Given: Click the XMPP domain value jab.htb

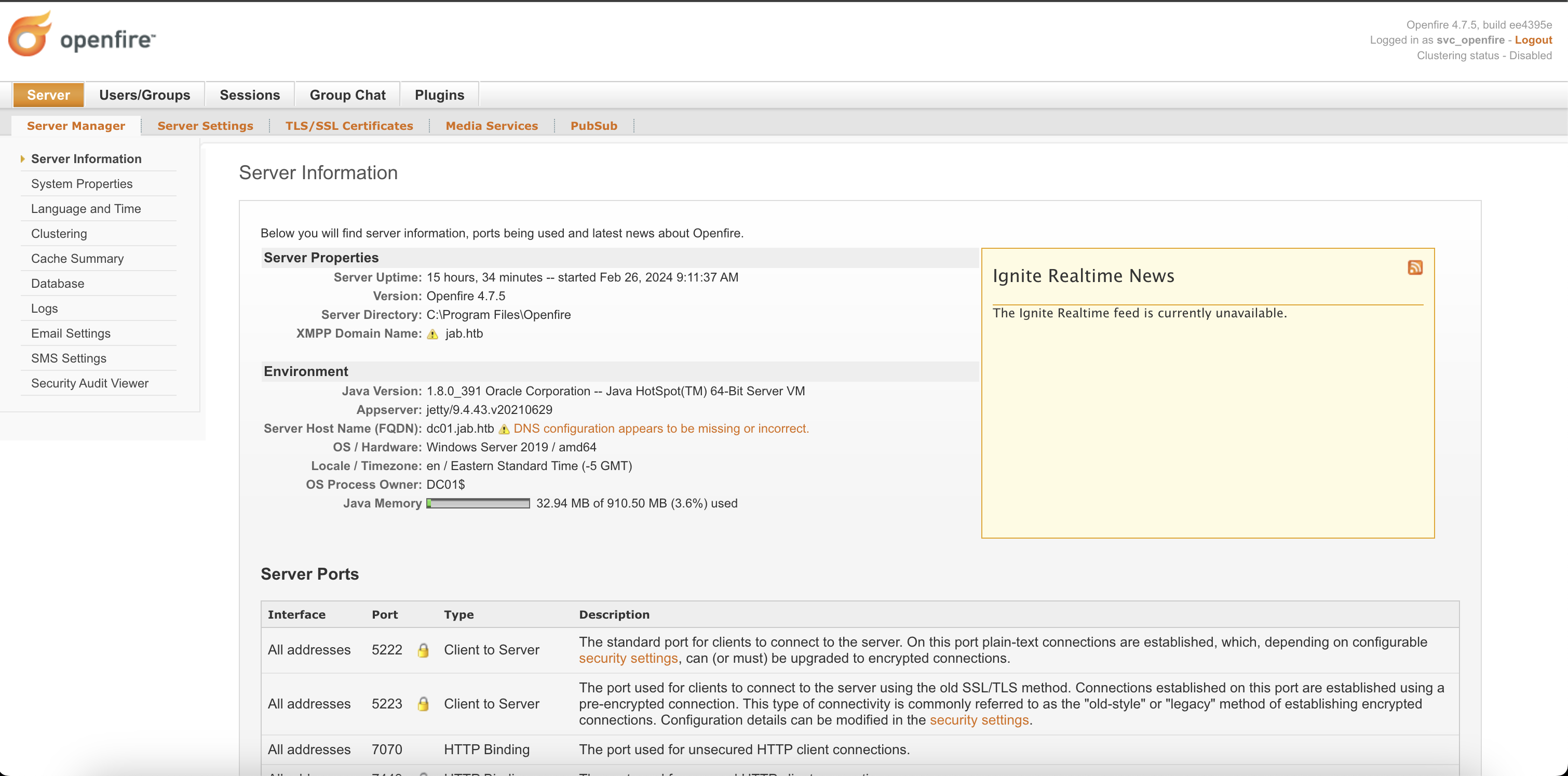Looking at the screenshot, I should tap(464, 334).
